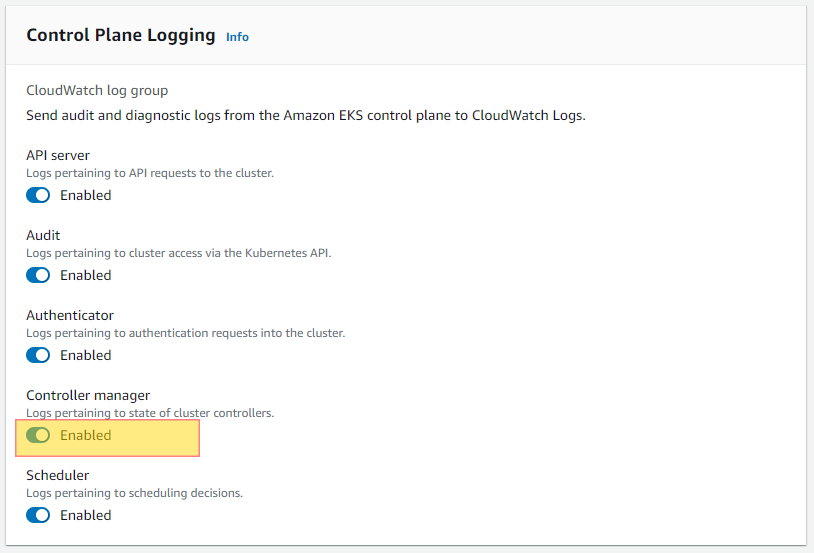Click the Enabled label under API server

86,195
